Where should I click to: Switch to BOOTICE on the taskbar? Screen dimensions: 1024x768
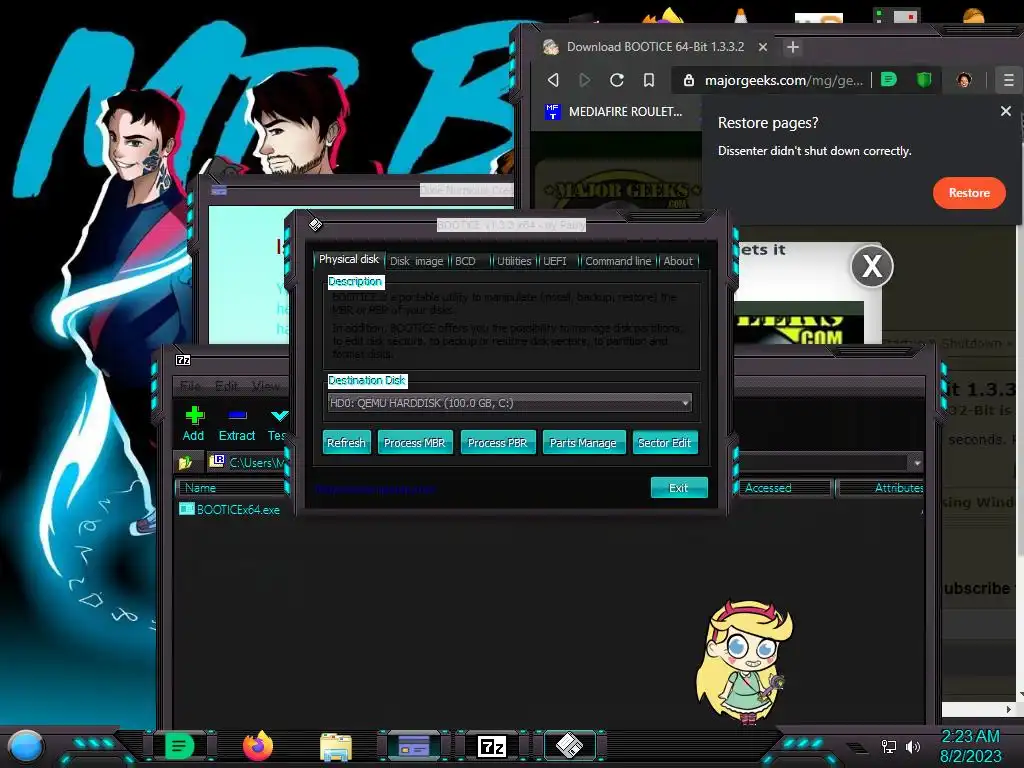[x=569, y=746]
